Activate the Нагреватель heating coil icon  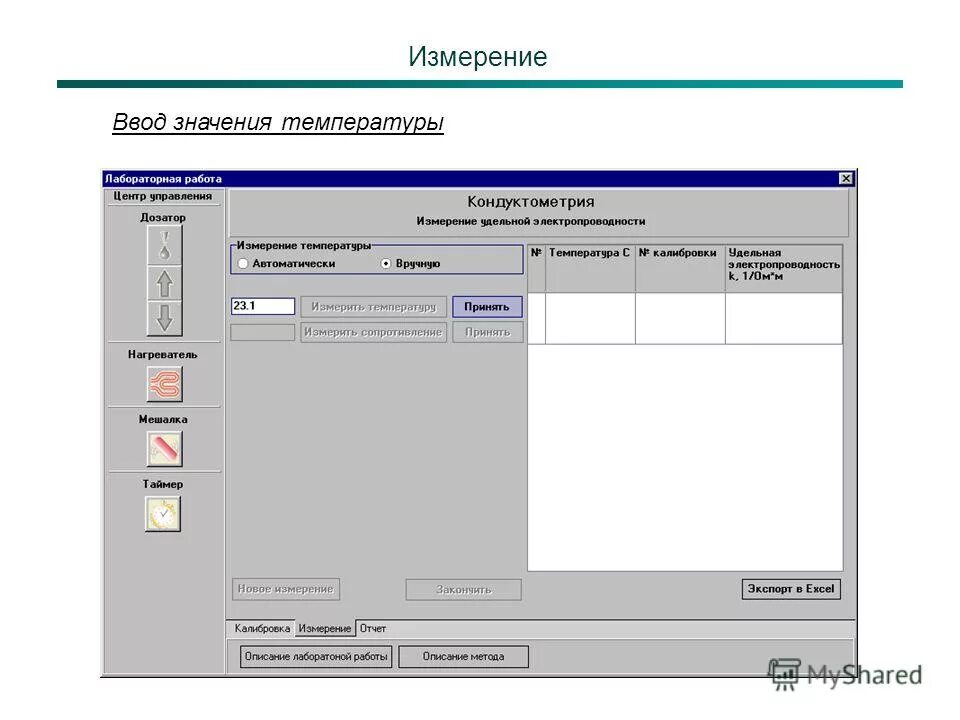tap(163, 384)
